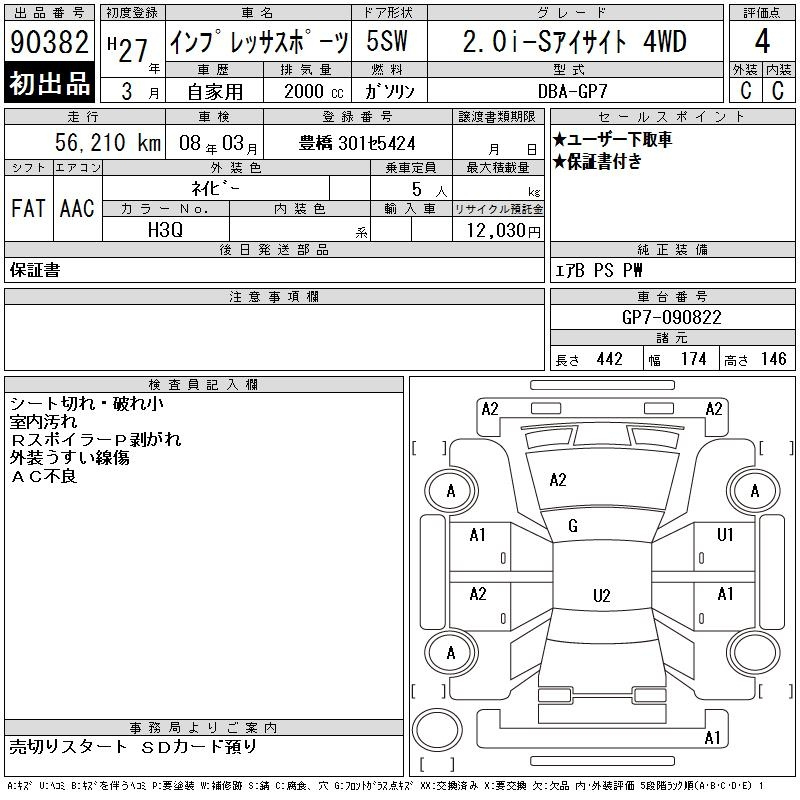The image size is (800, 800).
Task: Click 保証書 under 後日発送部品
Action: point(35,270)
